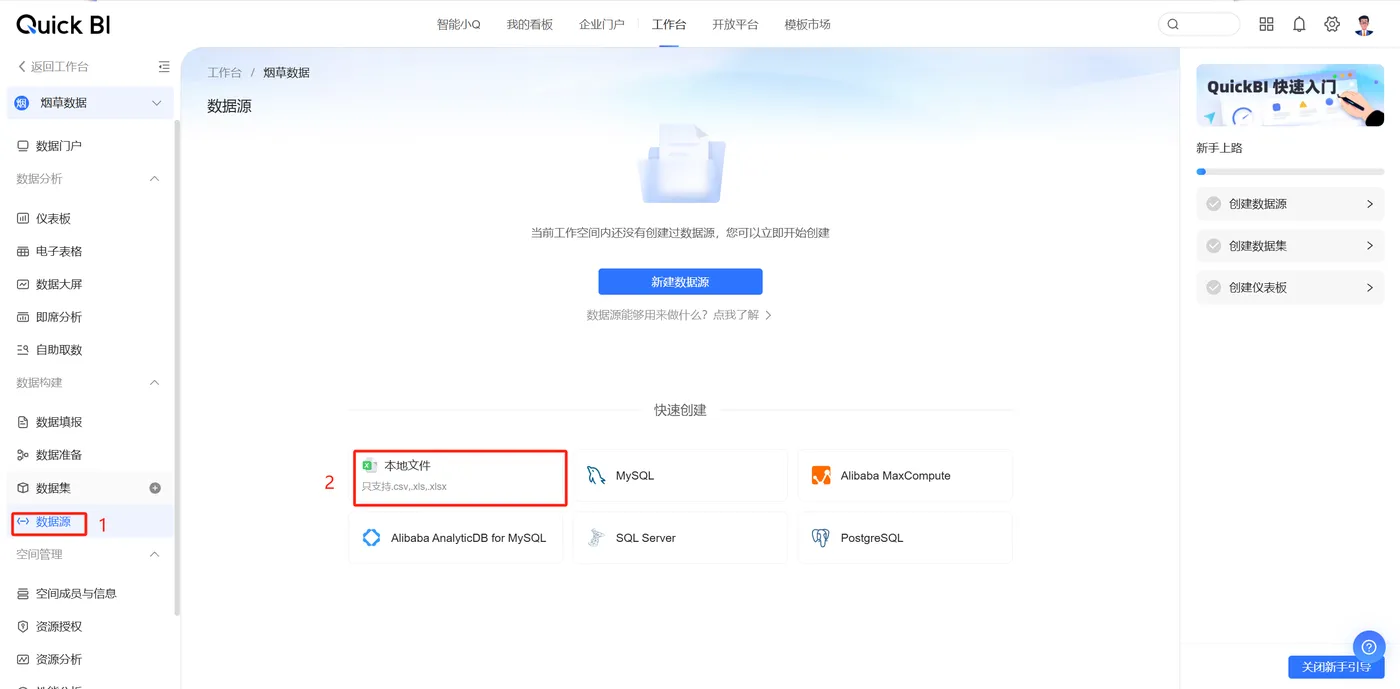Click the 新建数据源 button
1400x689 pixels.
(680, 282)
